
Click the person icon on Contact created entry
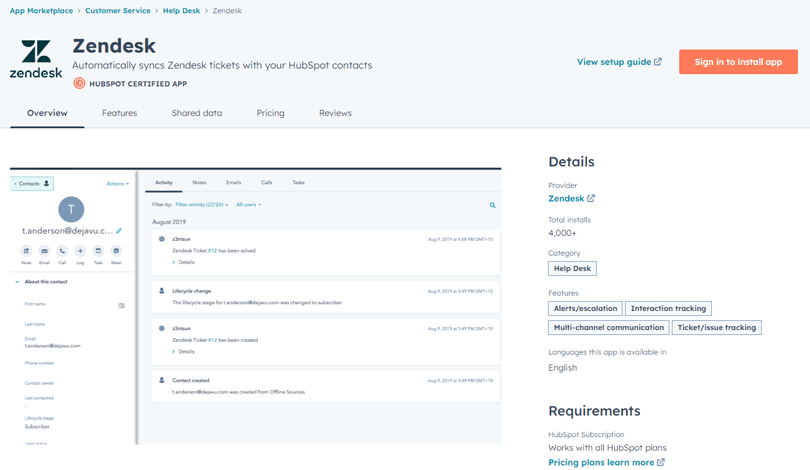pos(162,380)
